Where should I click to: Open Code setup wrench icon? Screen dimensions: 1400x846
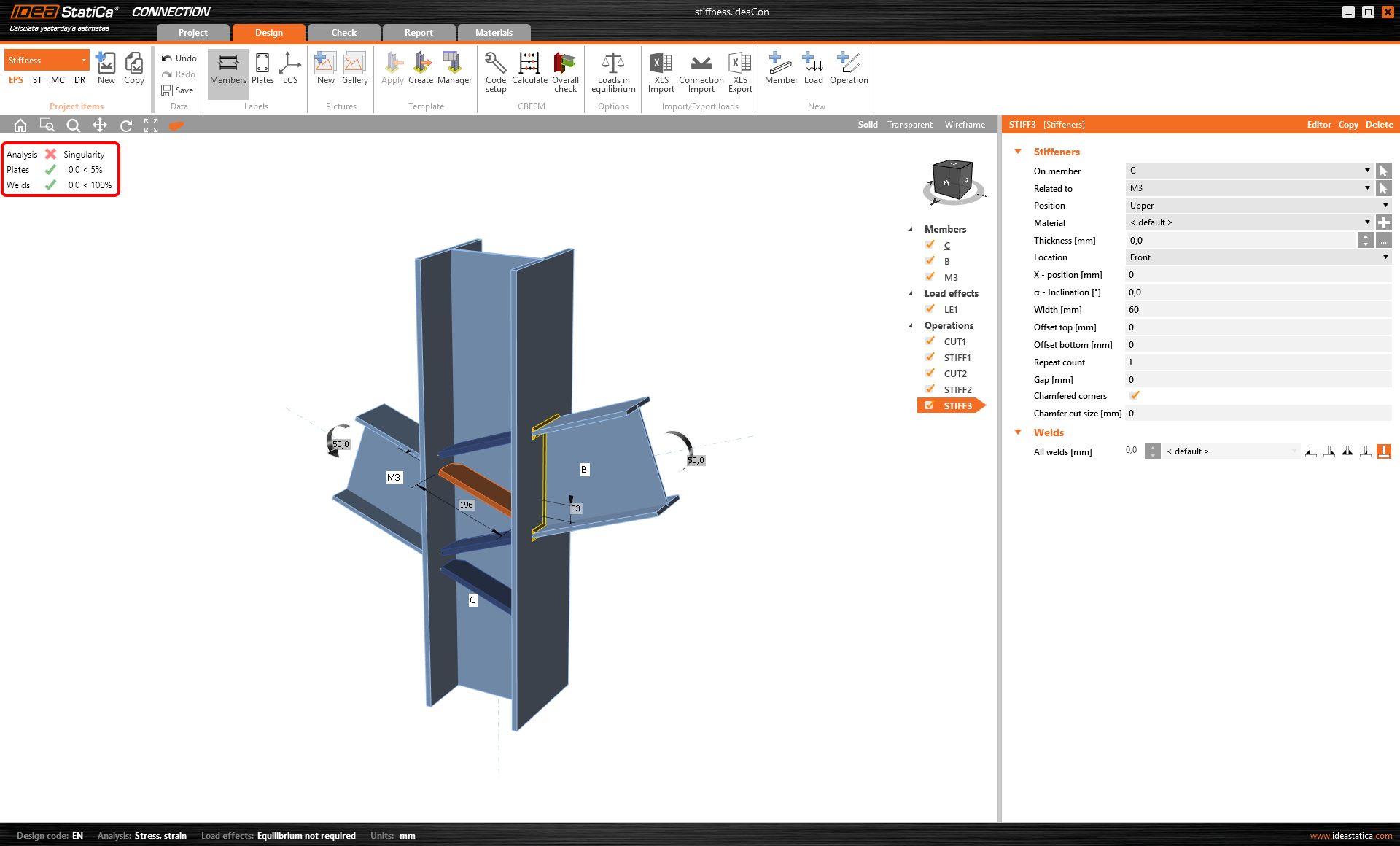pyautogui.click(x=495, y=64)
